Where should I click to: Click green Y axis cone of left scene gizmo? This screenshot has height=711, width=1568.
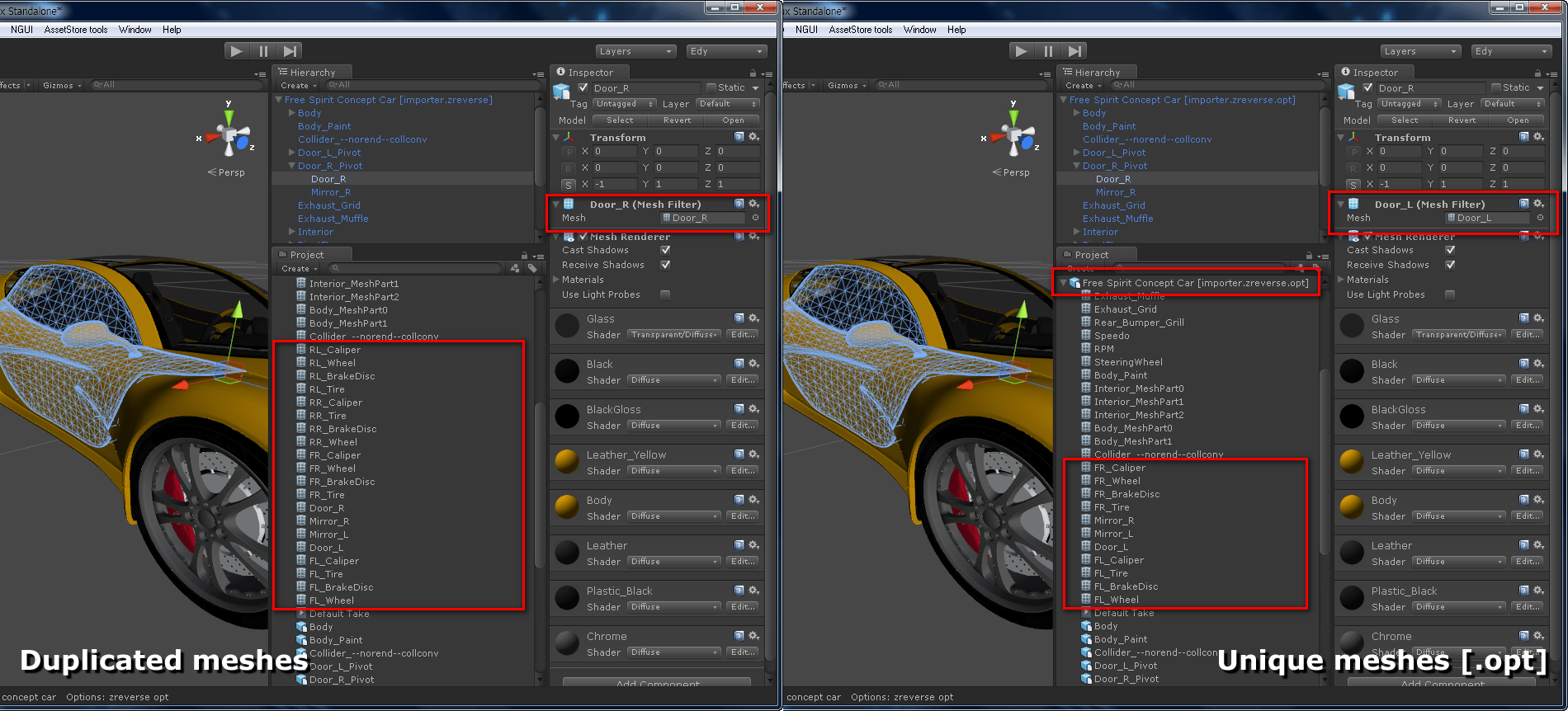pos(229,117)
